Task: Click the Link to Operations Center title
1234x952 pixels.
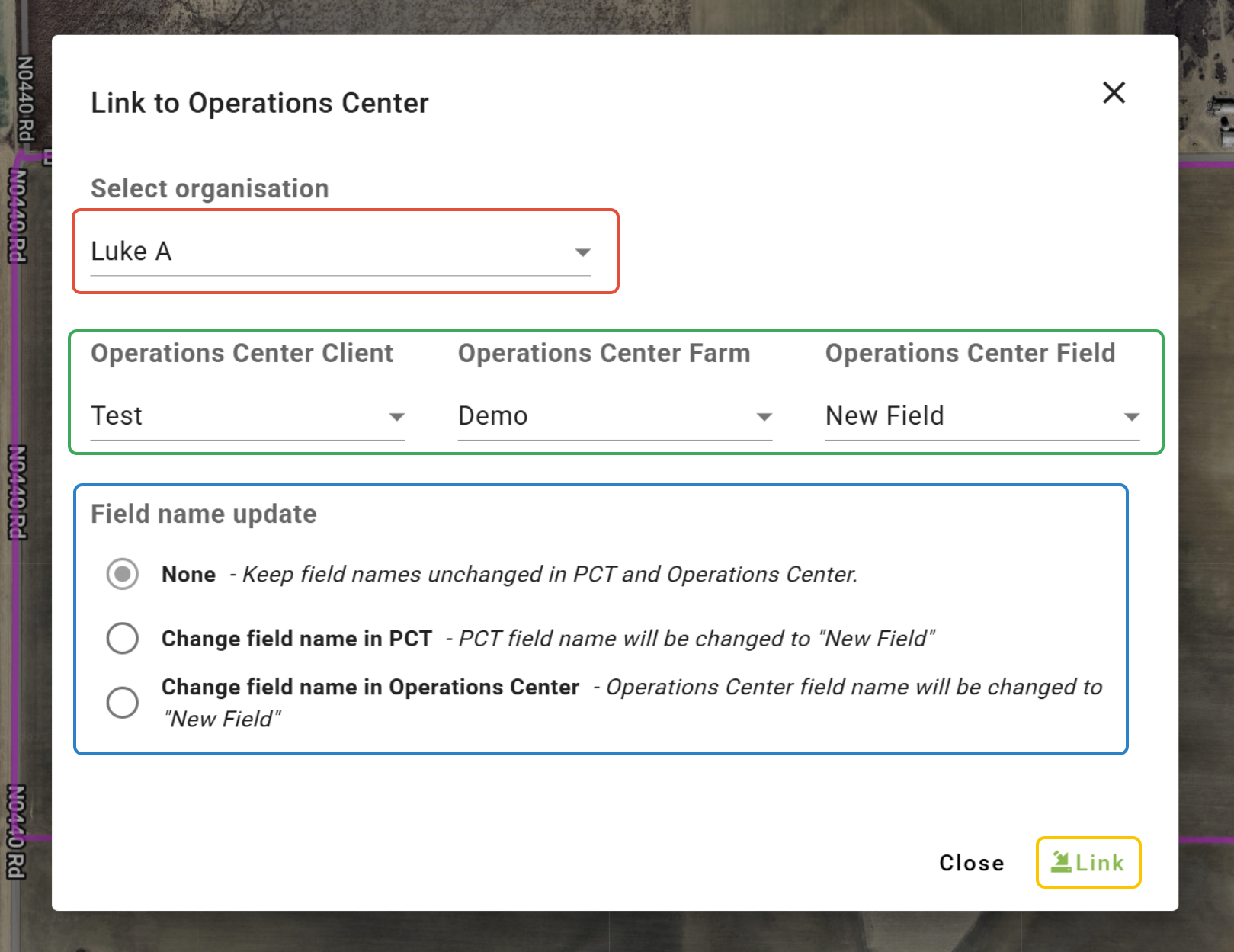Action: [x=260, y=104]
